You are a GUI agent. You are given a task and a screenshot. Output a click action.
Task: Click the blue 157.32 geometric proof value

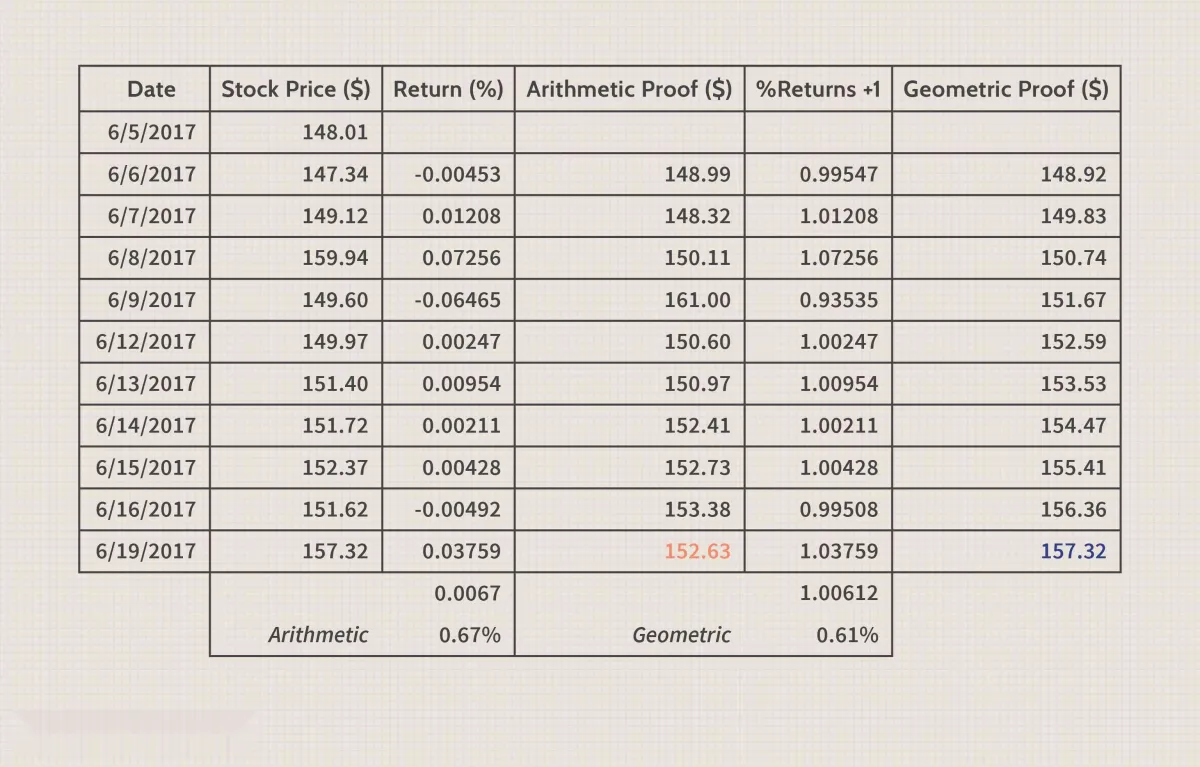point(1073,551)
